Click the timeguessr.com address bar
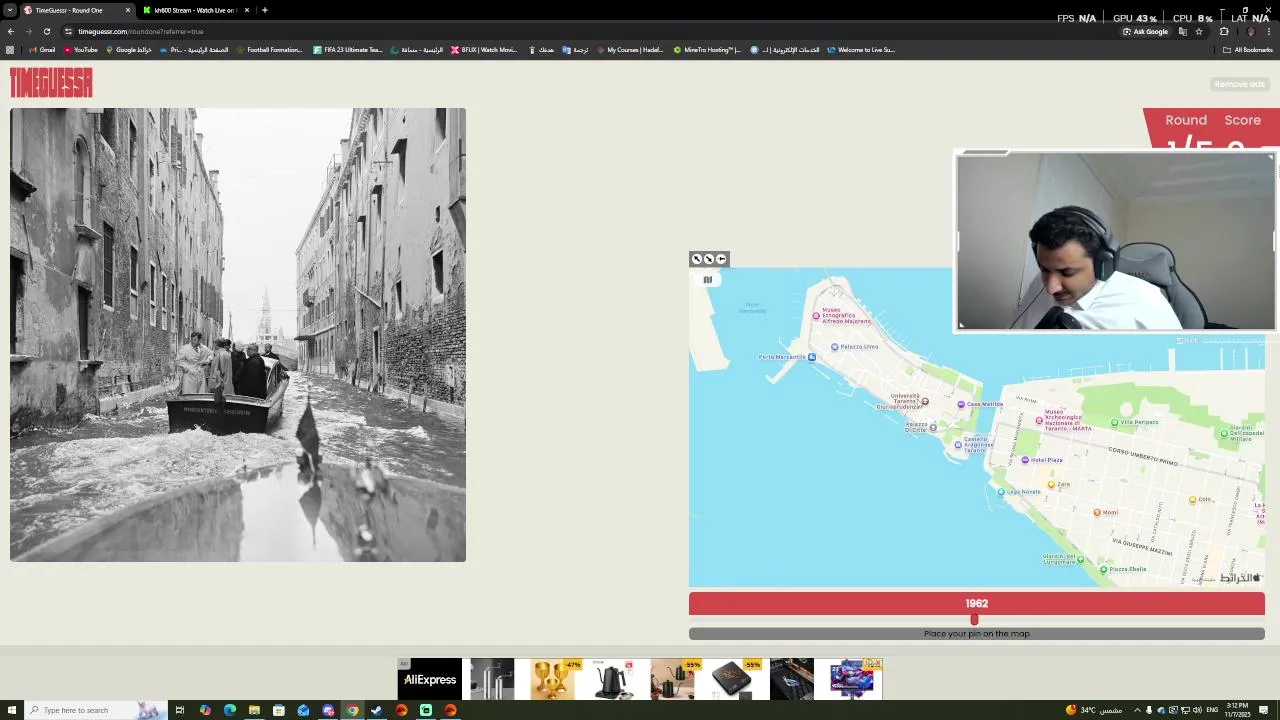The image size is (1280, 720). pos(590,31)
